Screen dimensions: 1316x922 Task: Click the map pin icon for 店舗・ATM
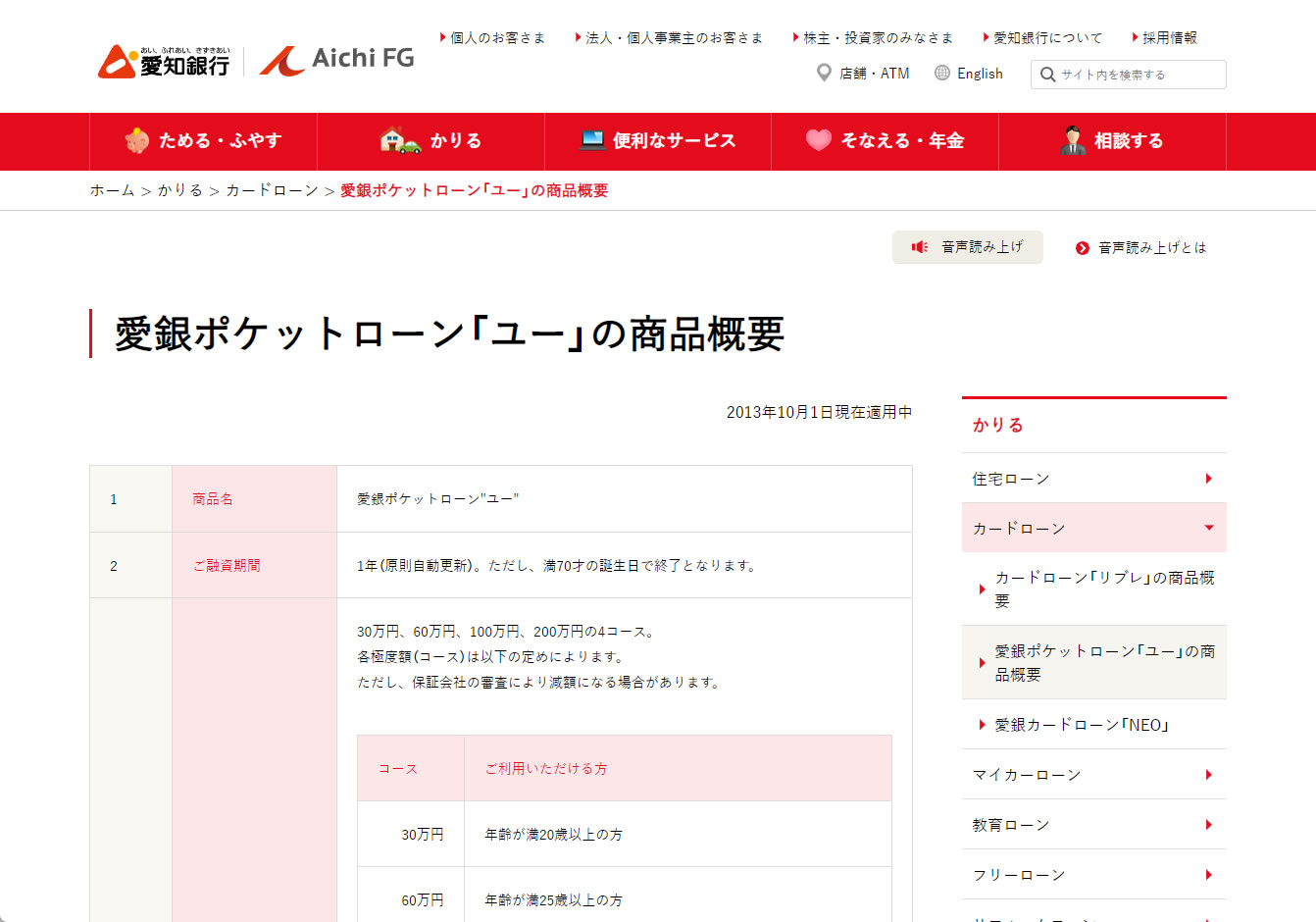824,74
